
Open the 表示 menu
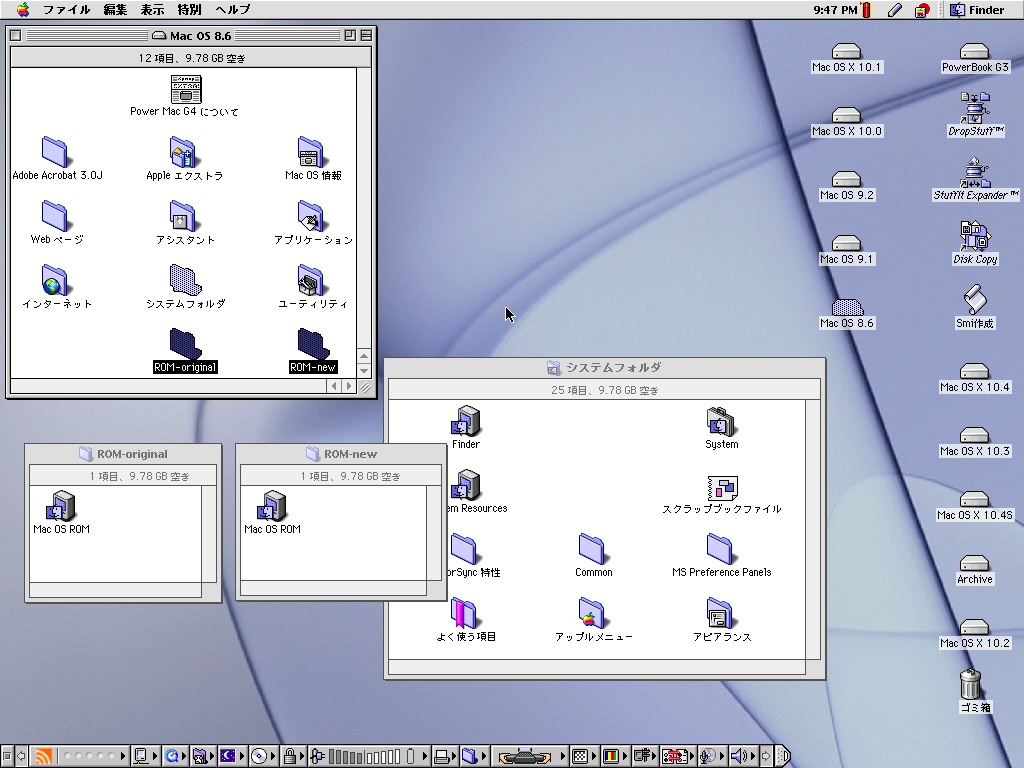pyautogui.click(x=152, y=9)
